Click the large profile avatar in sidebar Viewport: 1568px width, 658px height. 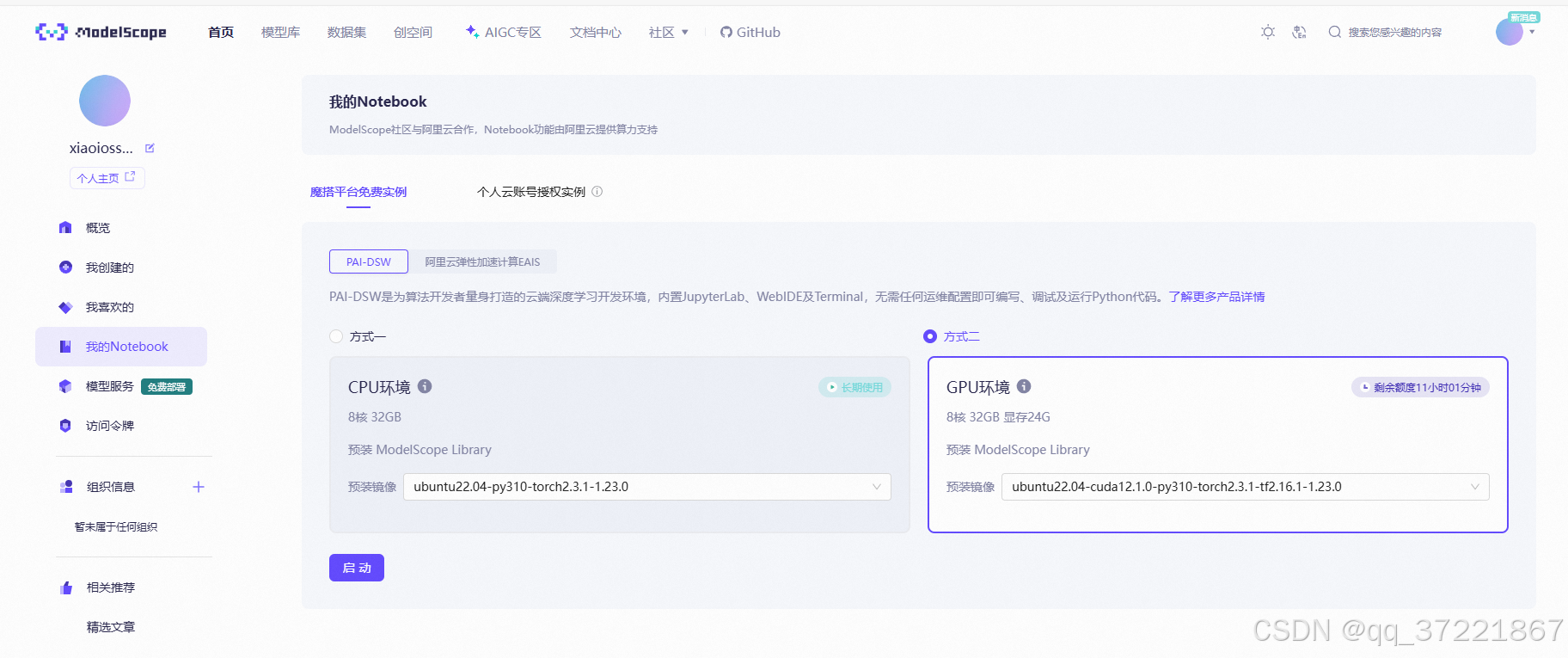pyautogui.click(x=105, y=101)
